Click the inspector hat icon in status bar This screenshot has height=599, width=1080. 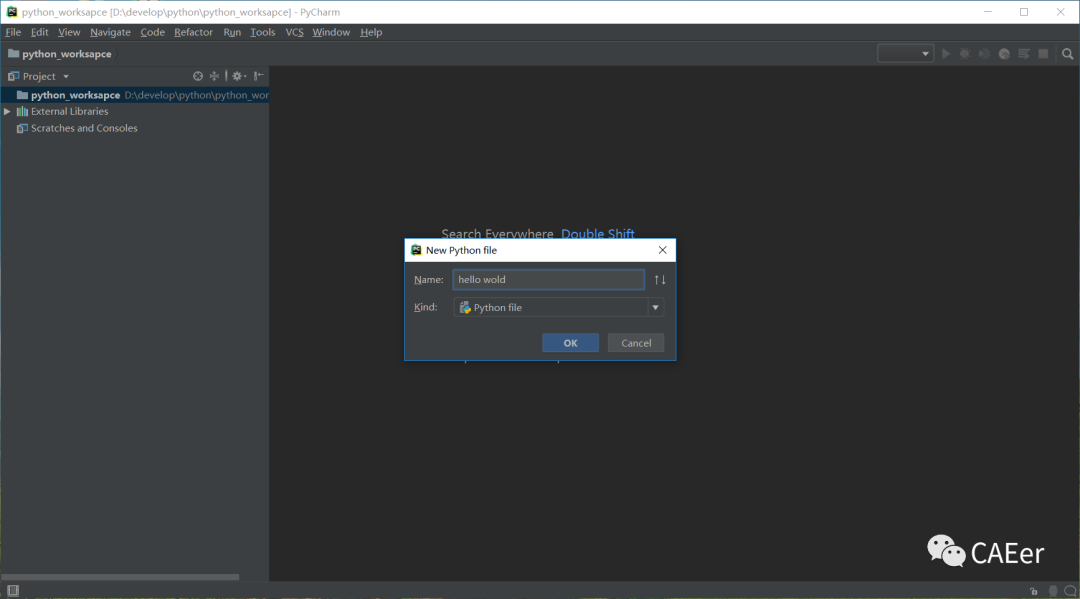(1052, 591)
